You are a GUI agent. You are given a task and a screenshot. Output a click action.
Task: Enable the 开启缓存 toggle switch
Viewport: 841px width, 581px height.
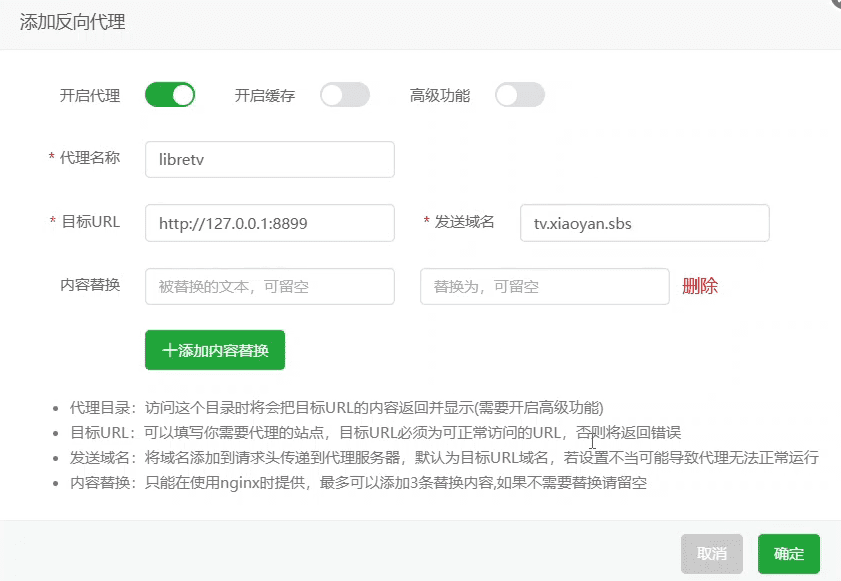pos(344,95)
